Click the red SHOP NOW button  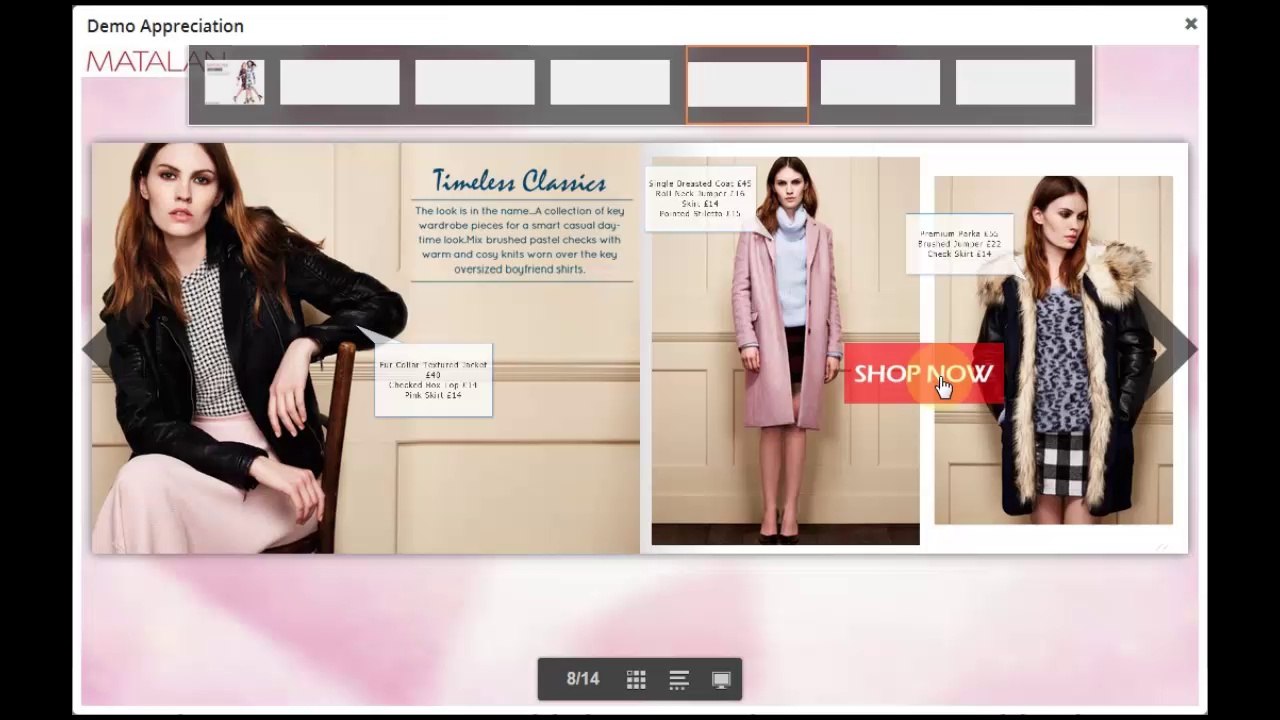pos(923,373)
